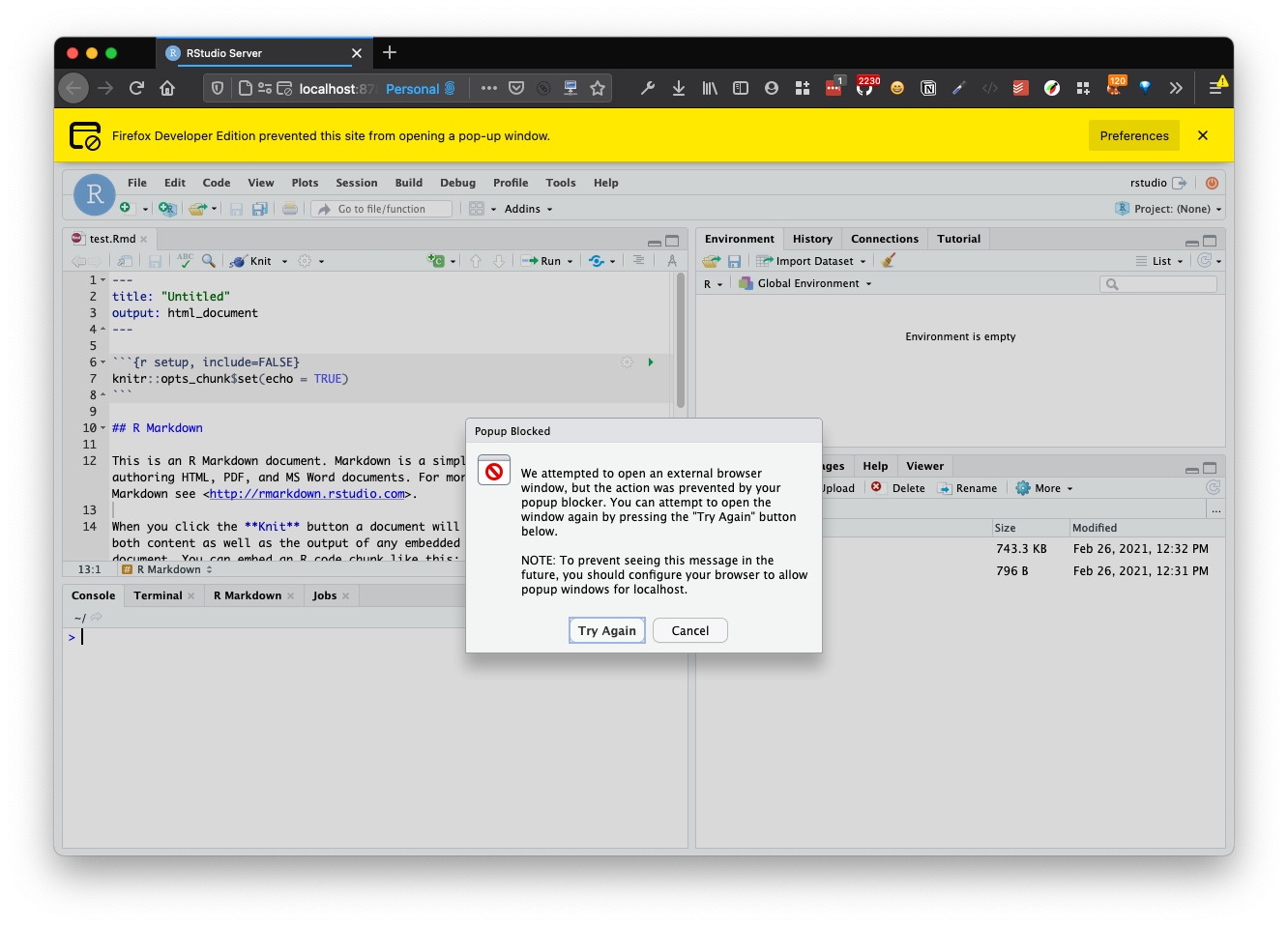Click the Preferences button in popup notification bar
This screenshot has height=927, width=1288.
(x=1134, y=135)
